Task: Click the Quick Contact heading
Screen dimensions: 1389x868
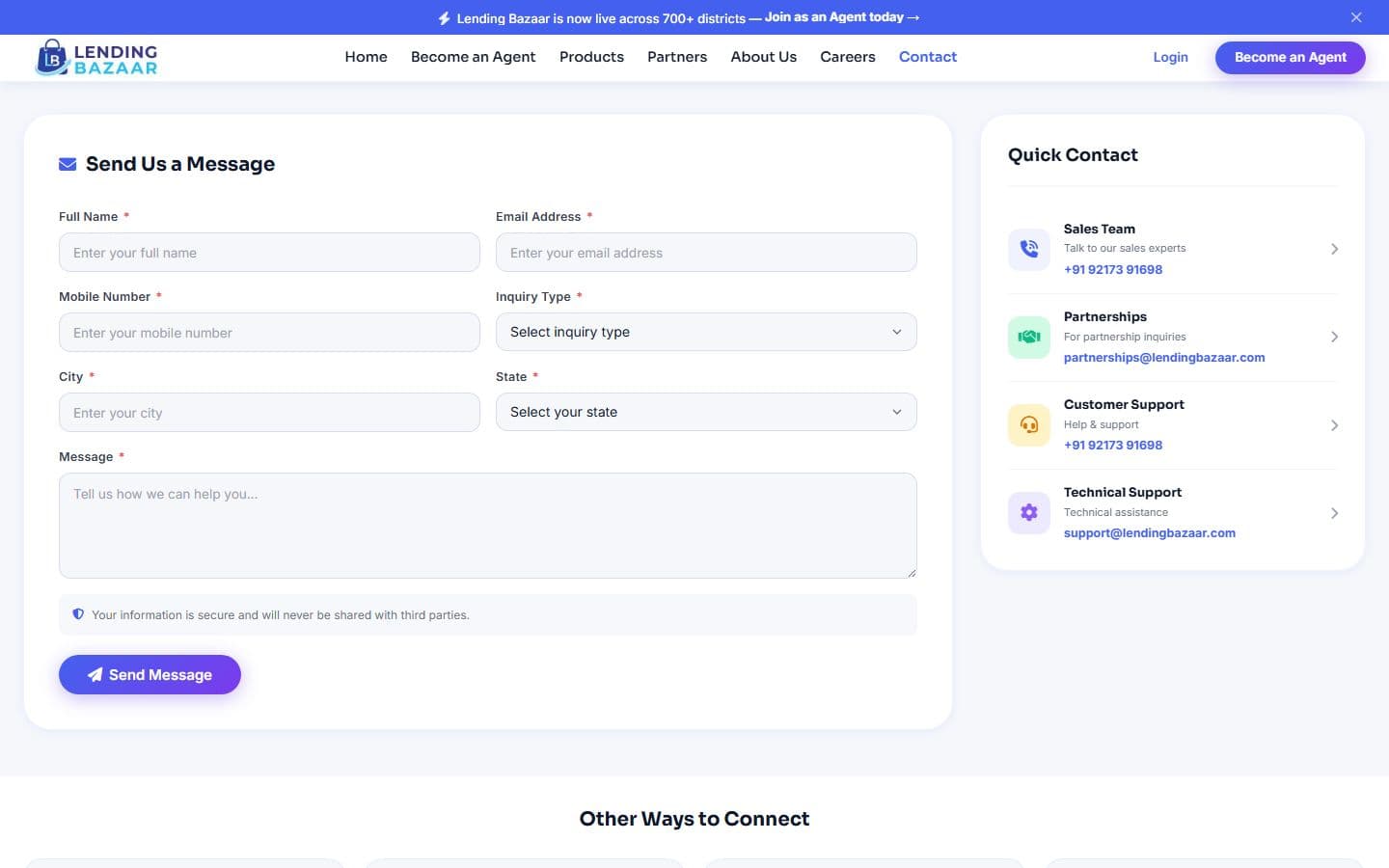Action: tap(1073, 155)
